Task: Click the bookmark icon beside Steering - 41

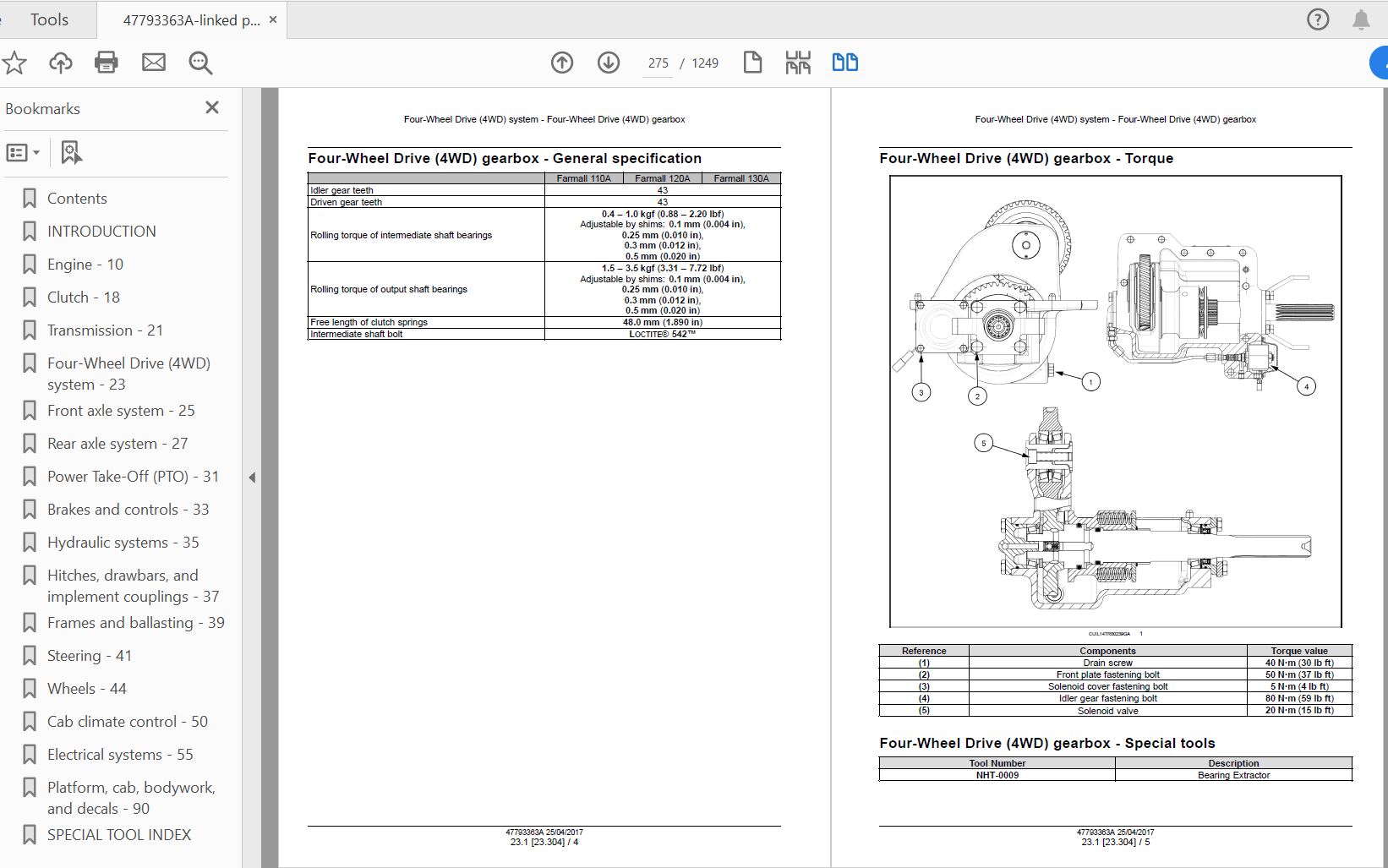Action: 30,656
